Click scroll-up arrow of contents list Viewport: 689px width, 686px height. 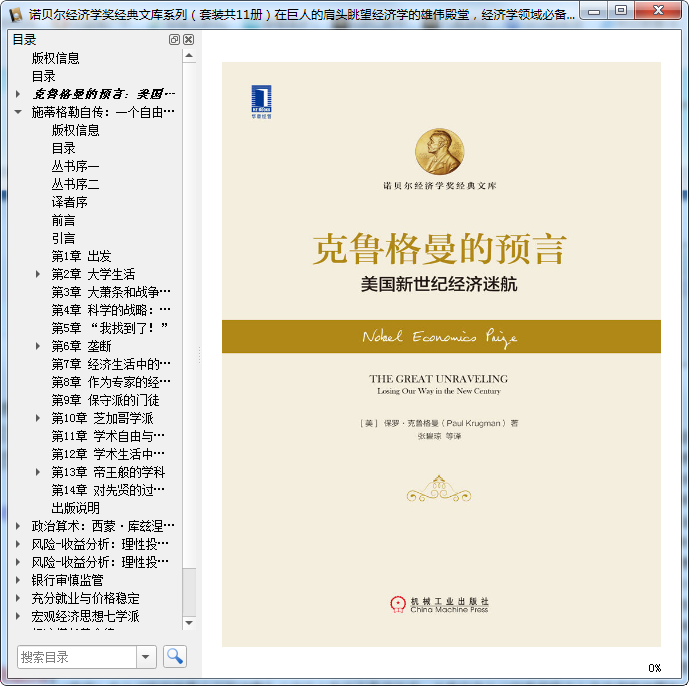[189, 56]
